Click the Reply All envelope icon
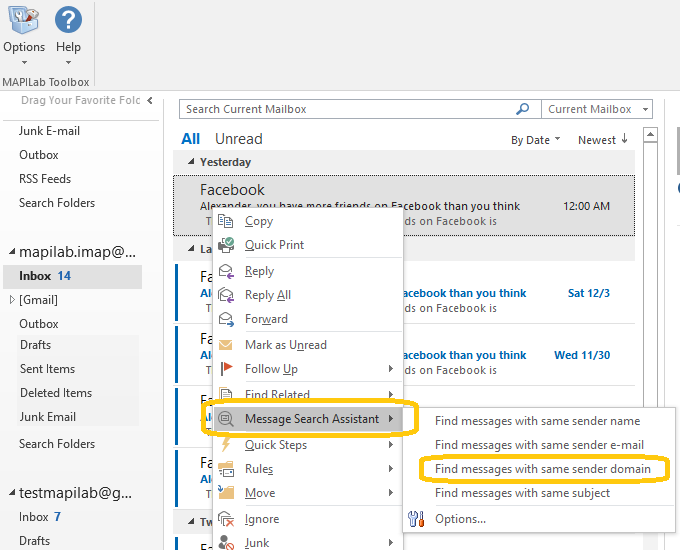Screen dimensions: 680x550 [x=226, y=295]
